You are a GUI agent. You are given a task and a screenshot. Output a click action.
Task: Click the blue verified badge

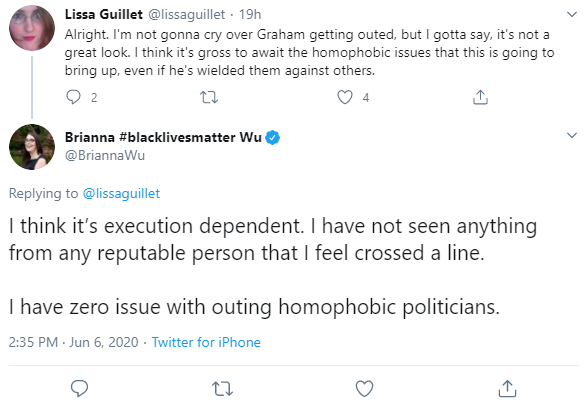(273, 138)
